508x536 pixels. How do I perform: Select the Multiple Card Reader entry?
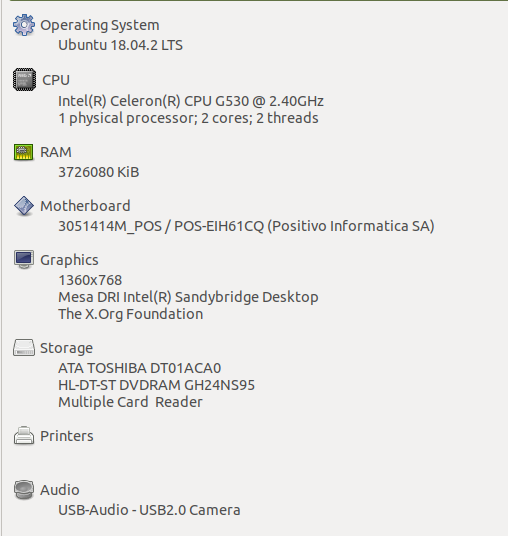[x=131, y=402]
